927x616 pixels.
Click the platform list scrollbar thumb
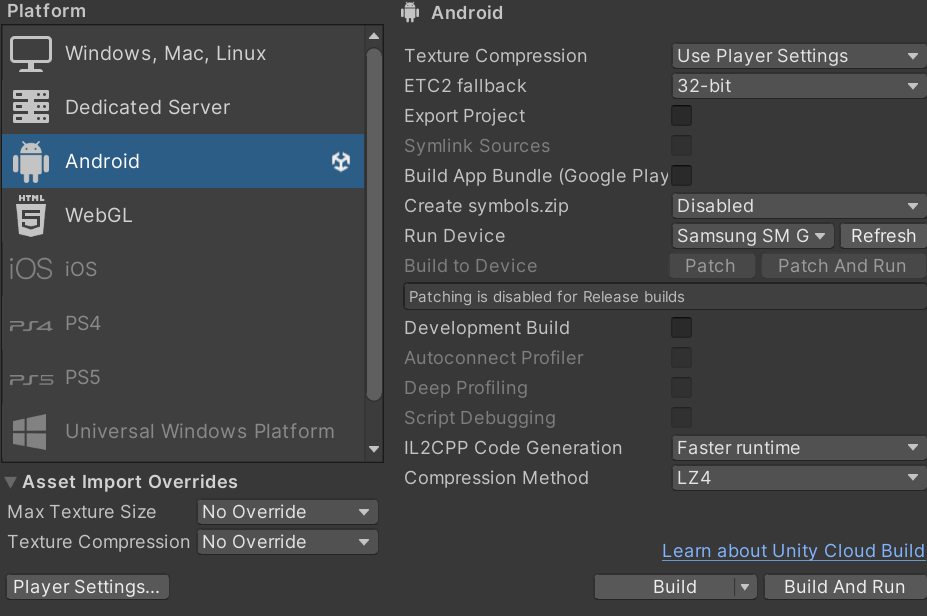click(374, 225)
